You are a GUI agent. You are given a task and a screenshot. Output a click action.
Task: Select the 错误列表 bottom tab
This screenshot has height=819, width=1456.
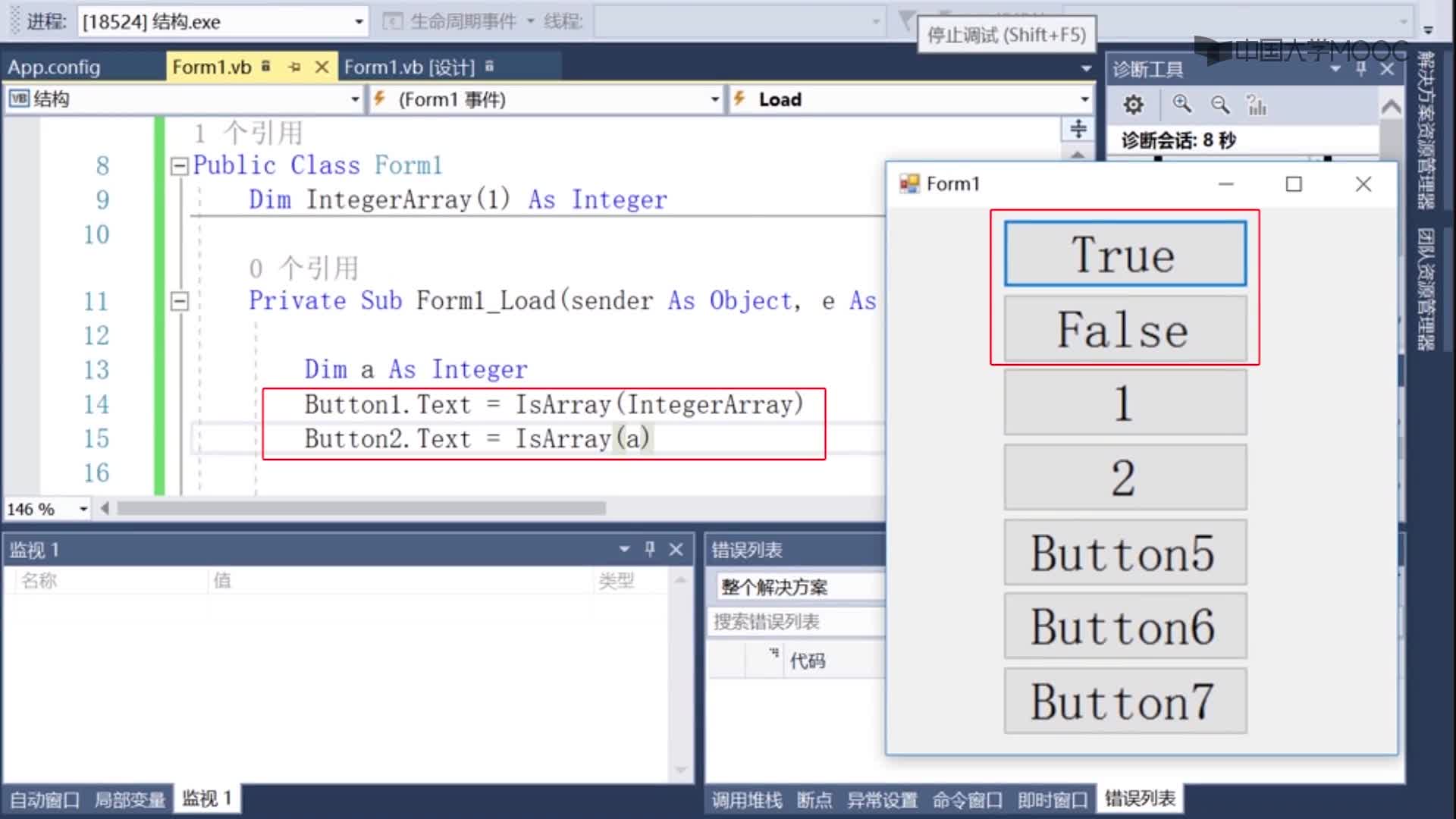click(1140, 799)
